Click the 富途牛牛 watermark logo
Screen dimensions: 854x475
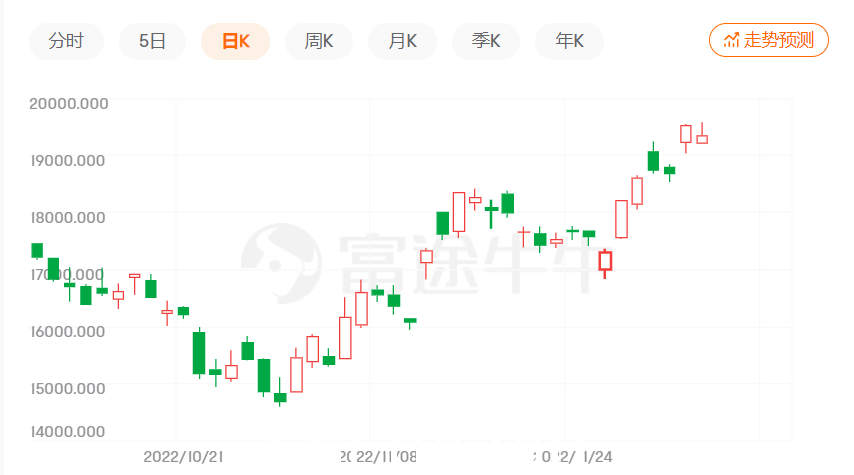point(419,264)
